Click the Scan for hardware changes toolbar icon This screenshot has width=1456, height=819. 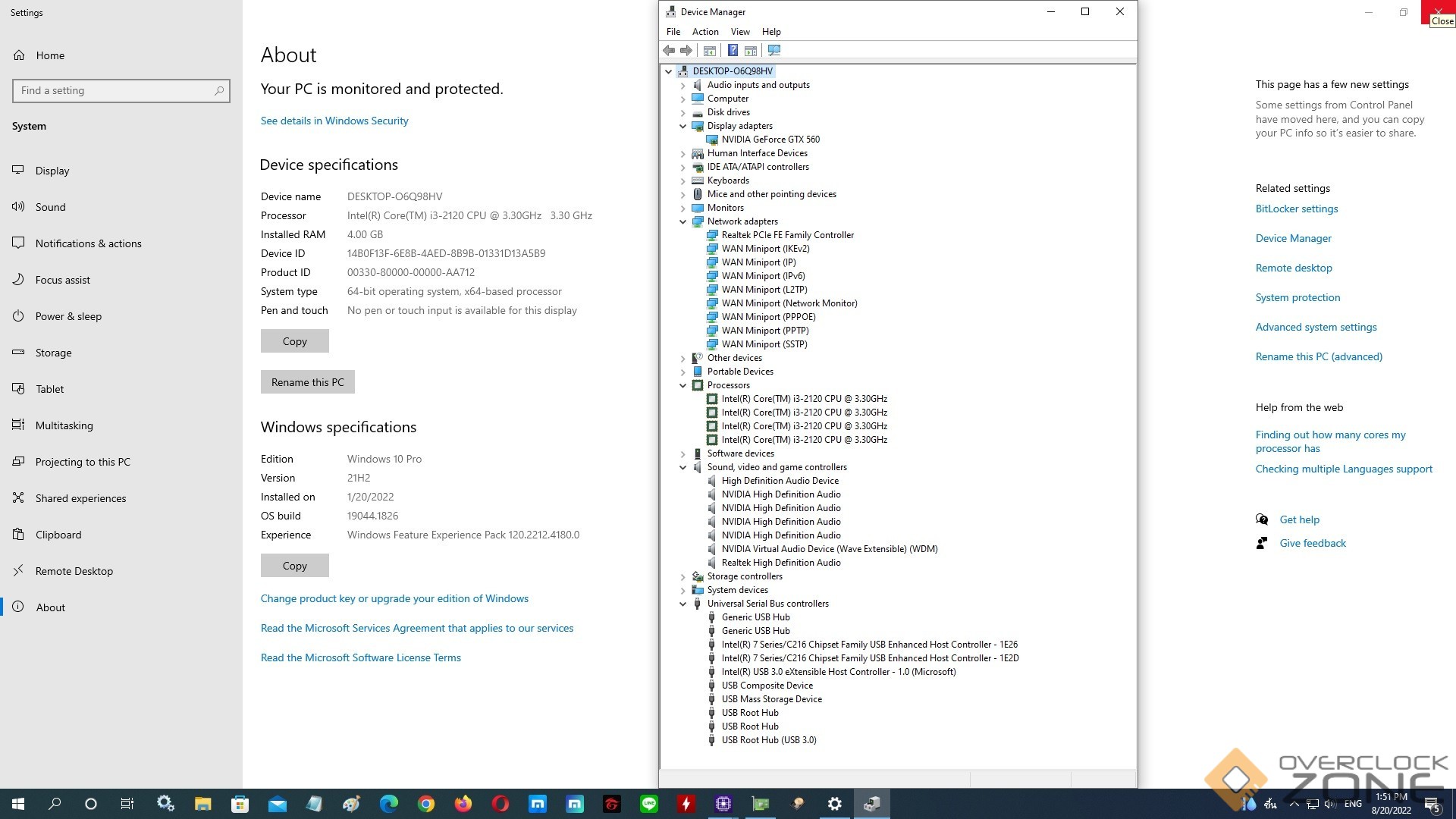[773, 50]
